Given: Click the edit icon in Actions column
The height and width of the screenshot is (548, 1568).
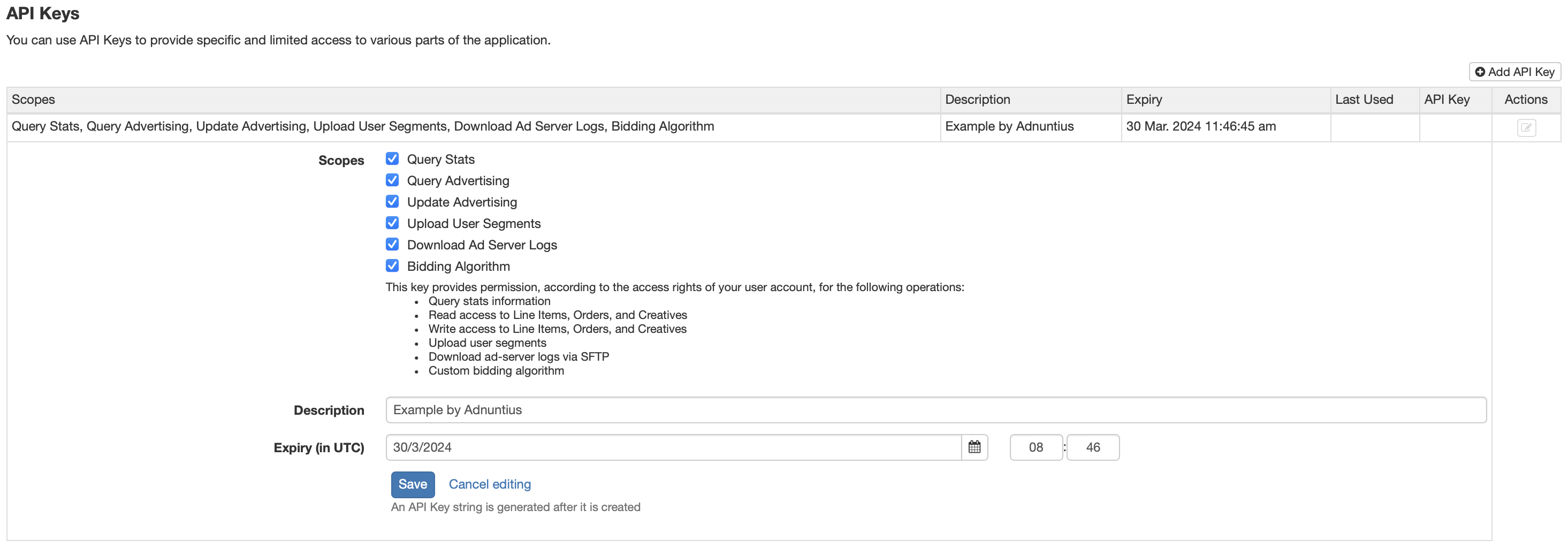Looking at the screenshot, I should pyautogui.click(x=1525, y=128).
